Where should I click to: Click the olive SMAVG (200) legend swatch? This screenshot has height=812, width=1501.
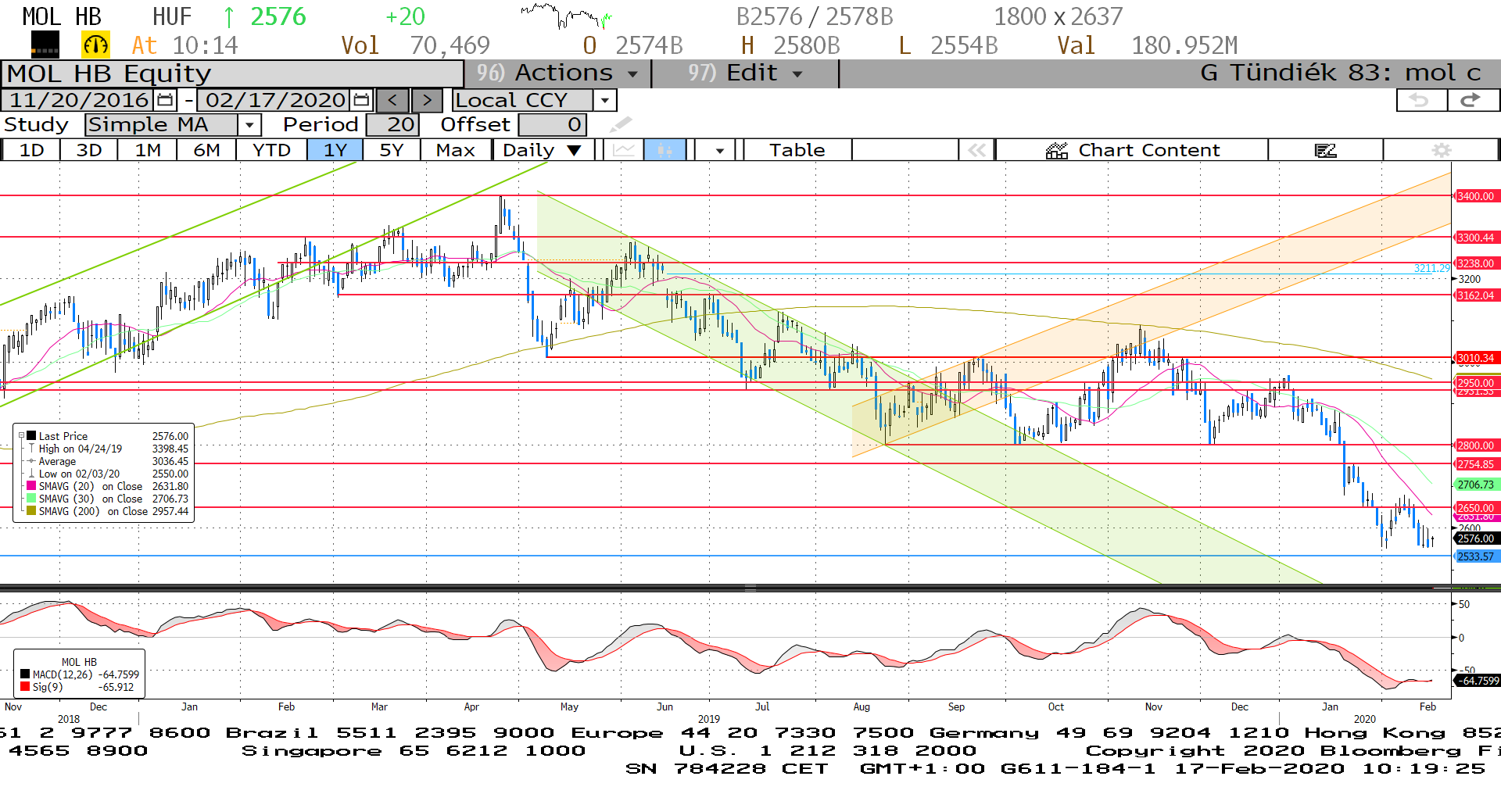pyautogui.click(x=31, y=511)
